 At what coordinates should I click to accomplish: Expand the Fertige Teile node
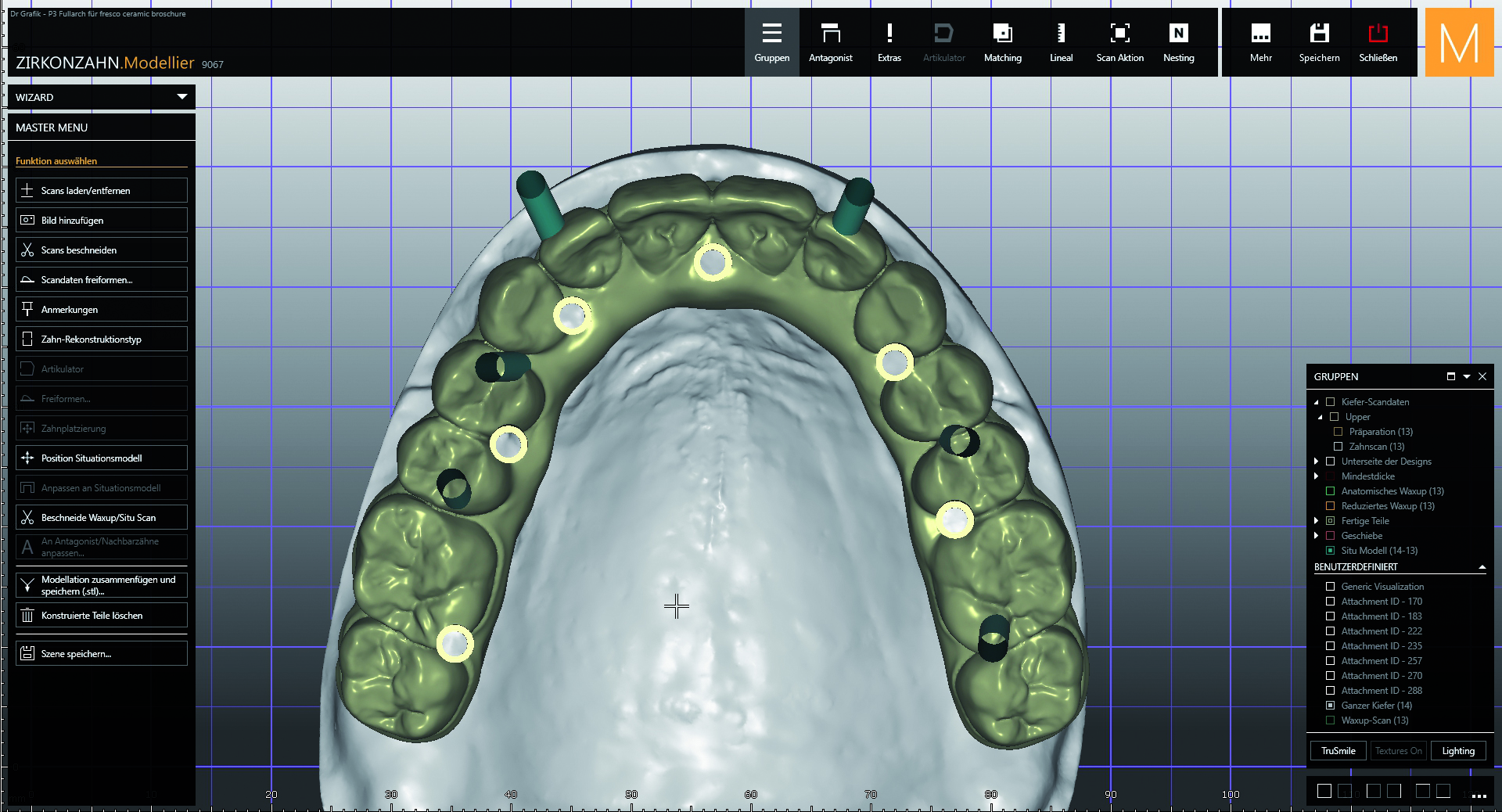point(1317,520)
